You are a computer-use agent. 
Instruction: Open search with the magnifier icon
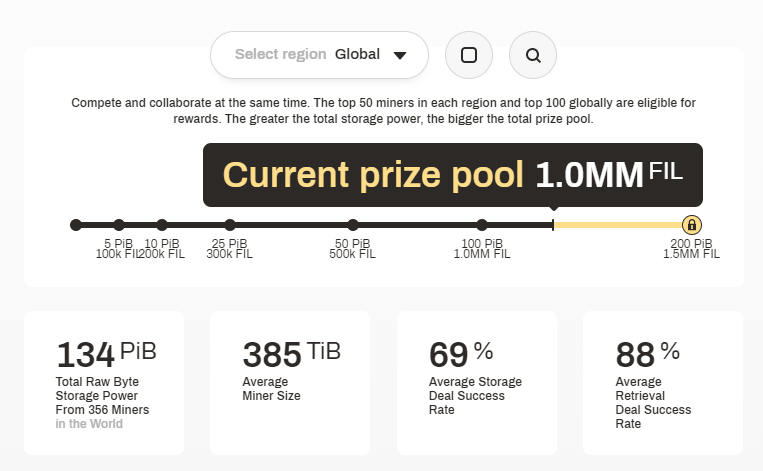pos(533,55)
